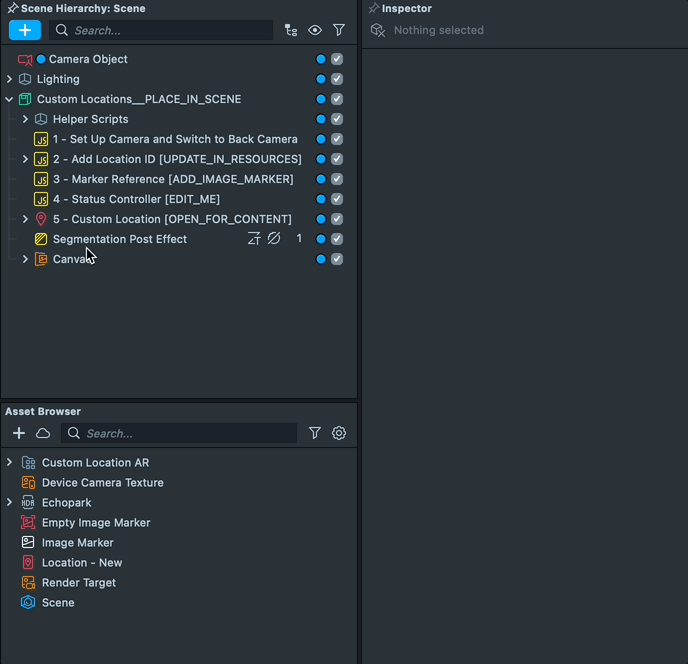The width and height of the screenshot is (688, 664).
Task: Click JS icon of Add Location ID script
Action: pos(41,159)
